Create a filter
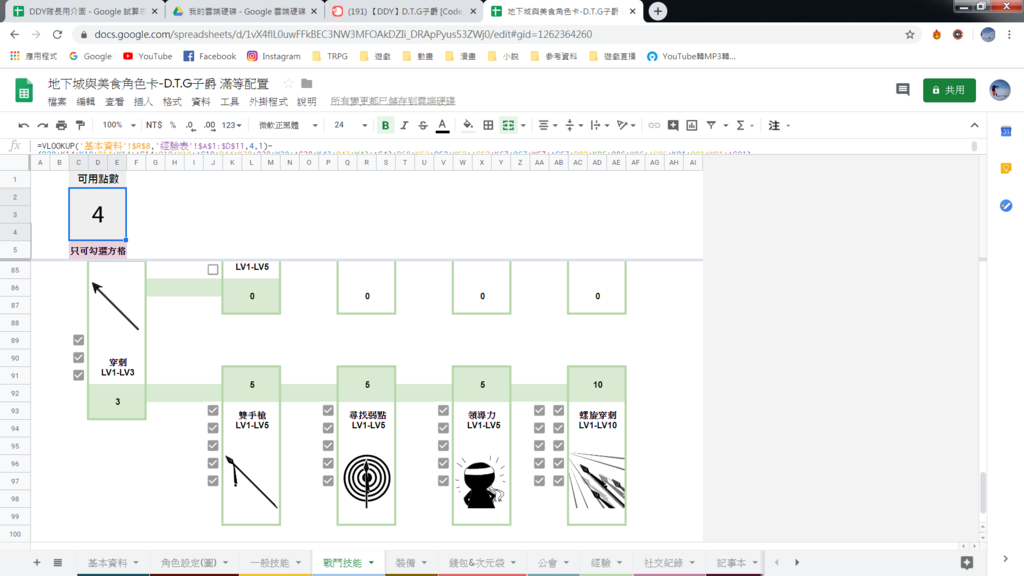The image size is (1024, 576). point(711,125)
